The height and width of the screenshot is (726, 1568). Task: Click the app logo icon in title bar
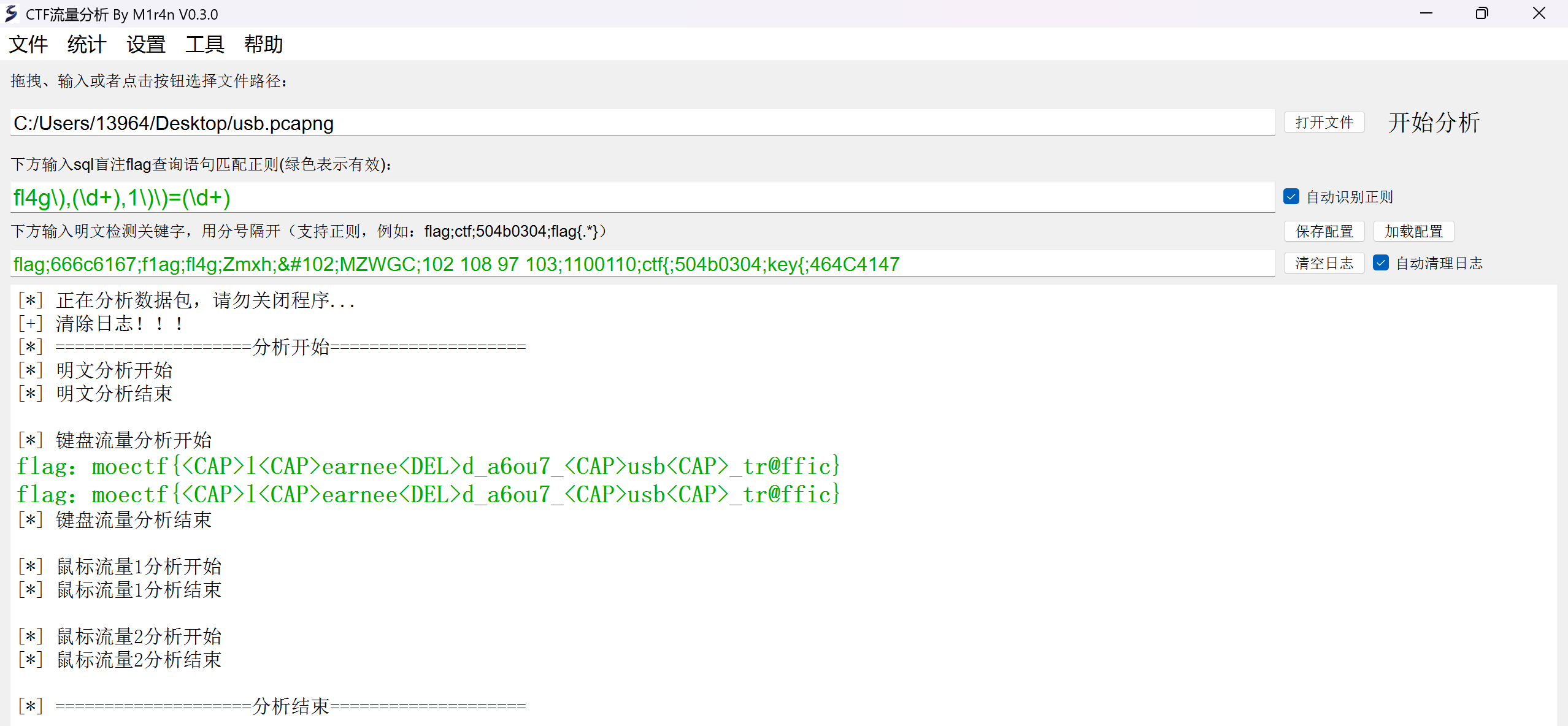[x=11, y=13]
